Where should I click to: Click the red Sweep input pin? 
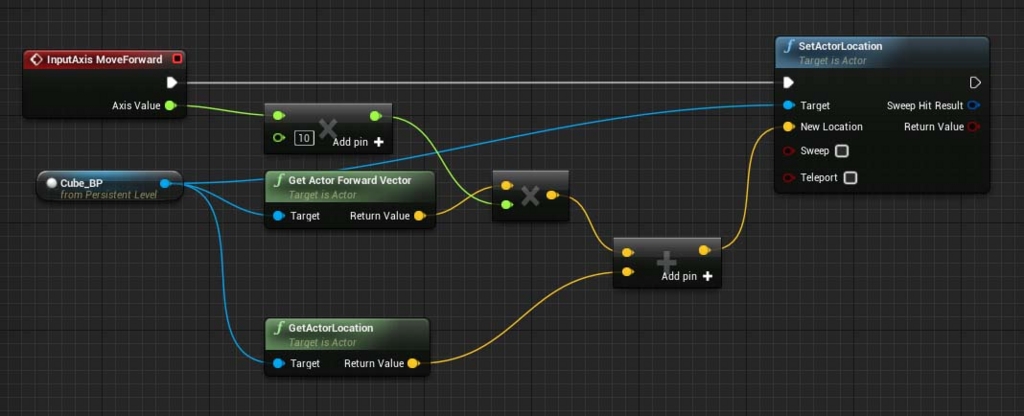[x=789, y=151]
